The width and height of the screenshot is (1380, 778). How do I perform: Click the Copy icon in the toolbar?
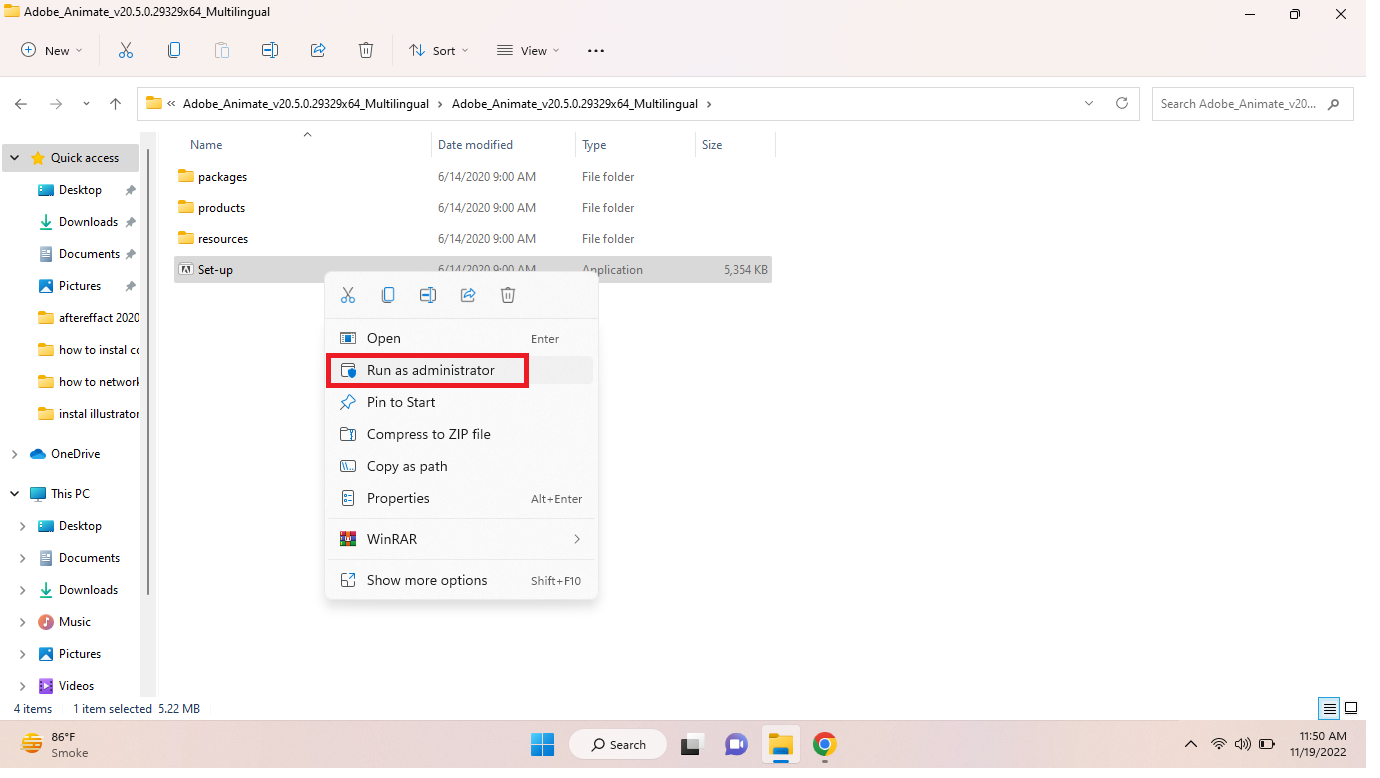pyautogui.click(x=174, y=50)
